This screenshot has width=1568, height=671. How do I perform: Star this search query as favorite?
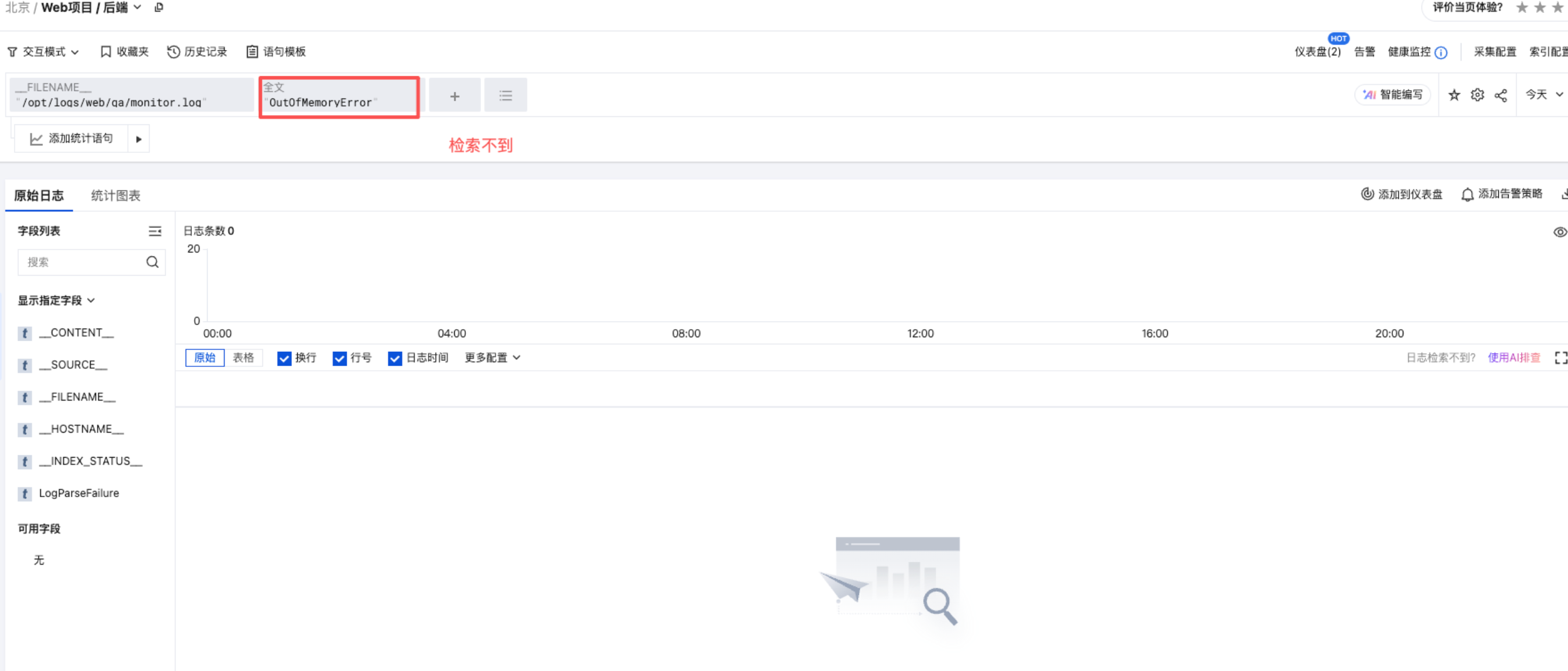coord(1453,95)
